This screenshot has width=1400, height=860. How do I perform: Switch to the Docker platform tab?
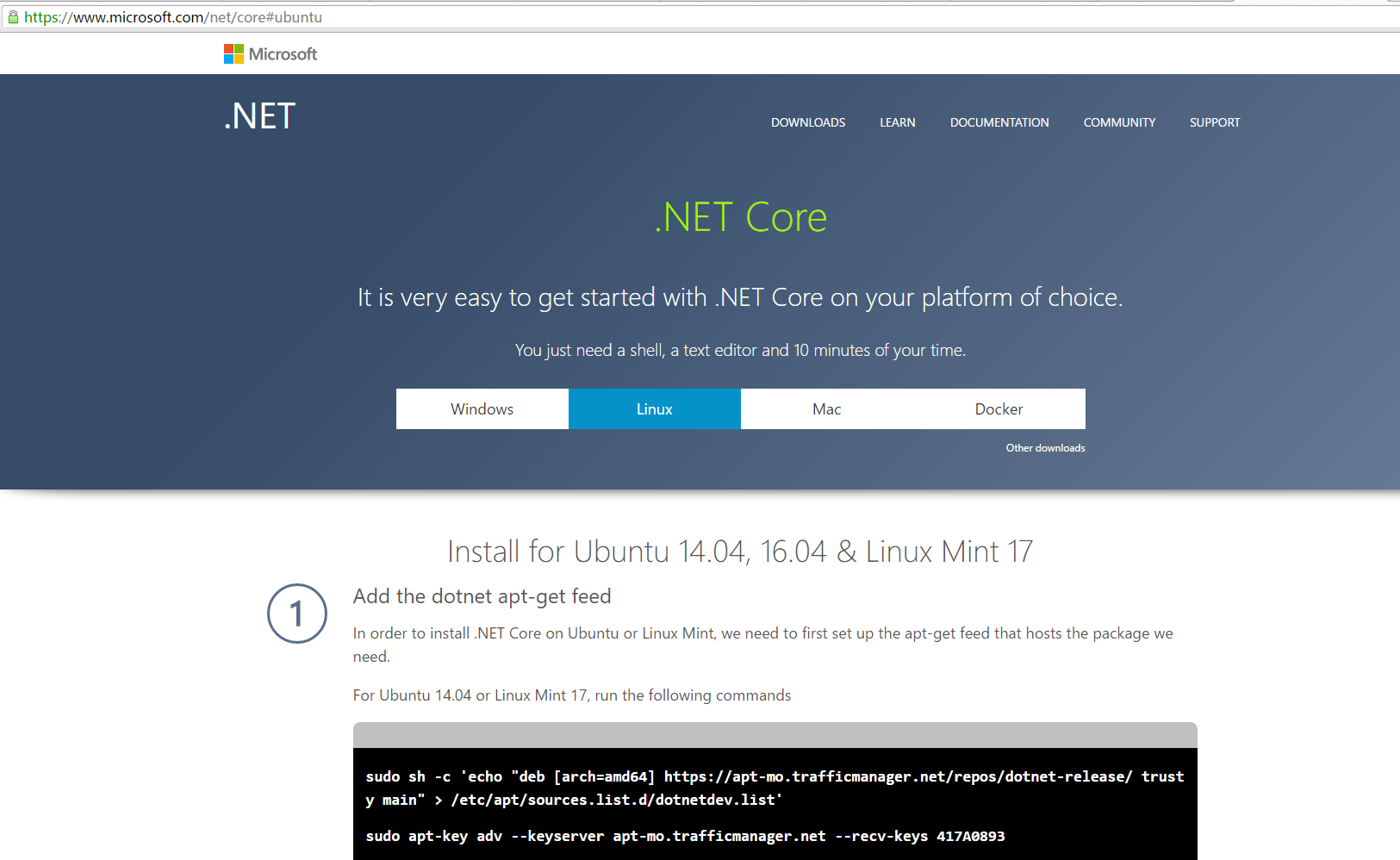[999, 409]
